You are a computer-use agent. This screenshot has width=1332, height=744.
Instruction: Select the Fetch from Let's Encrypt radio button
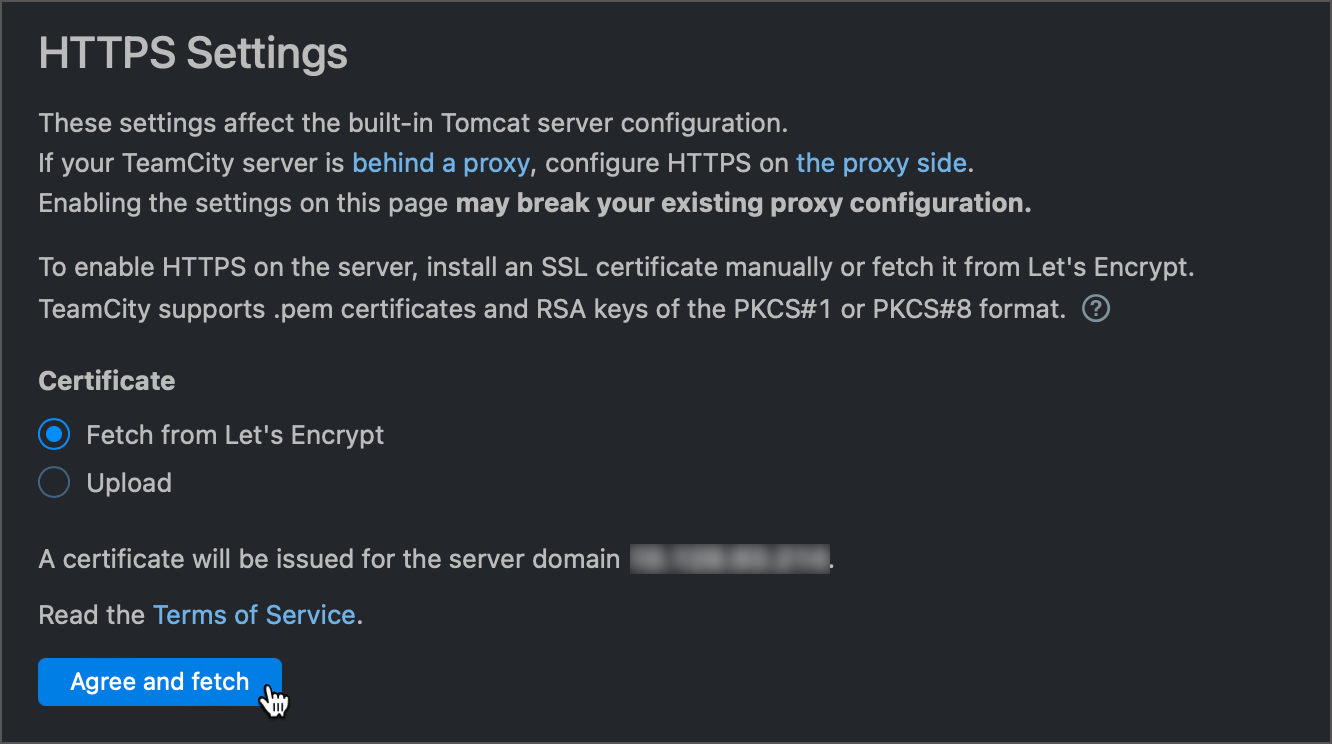(x=54, y=435)
